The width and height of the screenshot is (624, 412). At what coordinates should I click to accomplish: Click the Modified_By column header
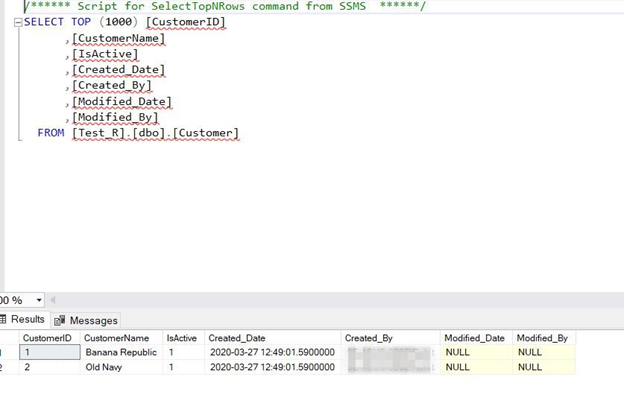coord(542,338)
